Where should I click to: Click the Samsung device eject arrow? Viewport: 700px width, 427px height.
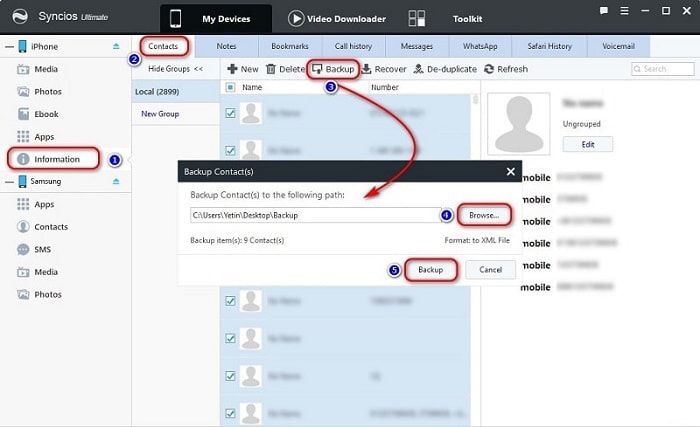click(116, 181)
